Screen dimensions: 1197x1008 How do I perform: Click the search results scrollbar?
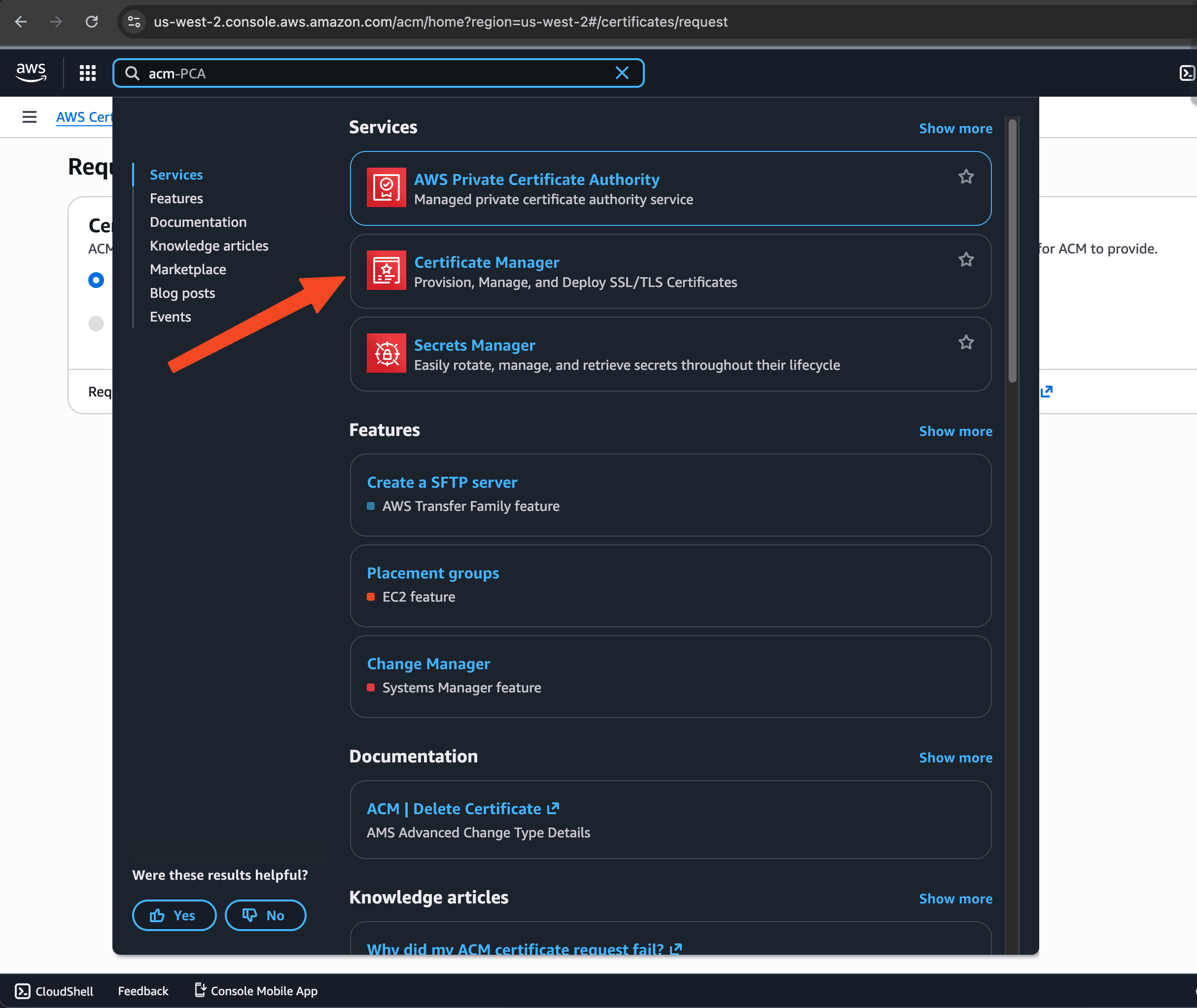point(1012,252)
